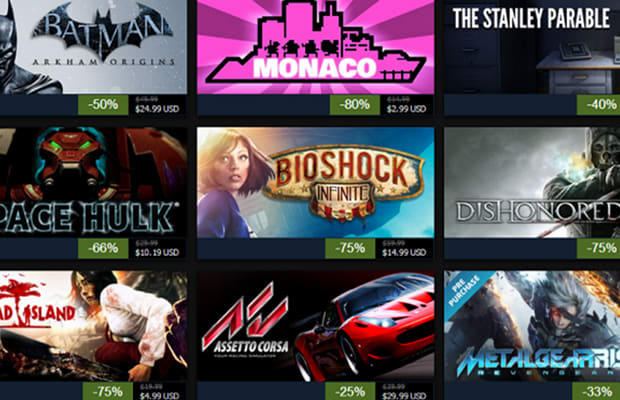This screenshot has height=400, width=620.
Task: Open the Space Hulk game banner
Action: point(93,182)
